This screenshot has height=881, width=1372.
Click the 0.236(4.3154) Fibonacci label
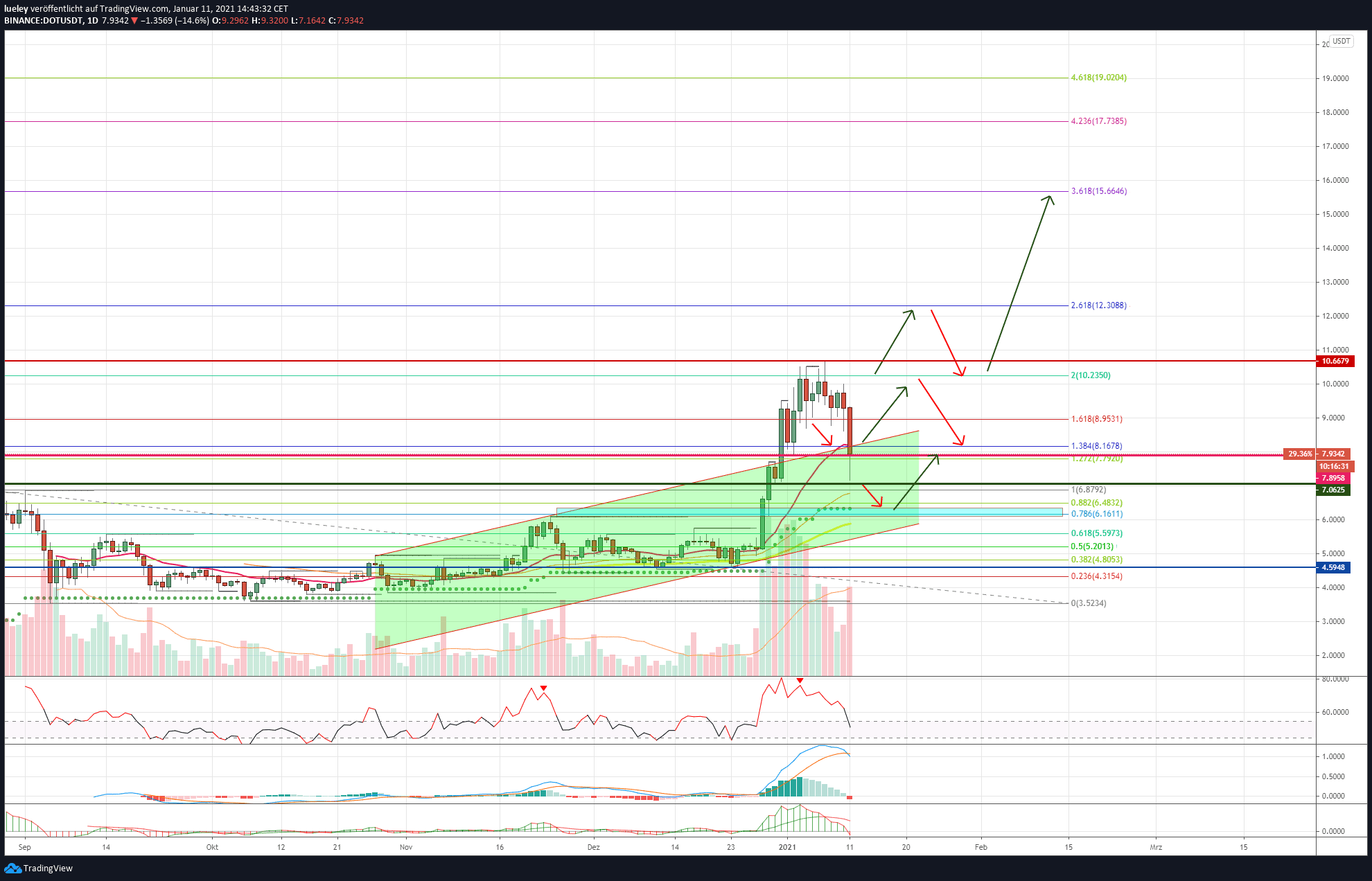[x=1096, y=576]
